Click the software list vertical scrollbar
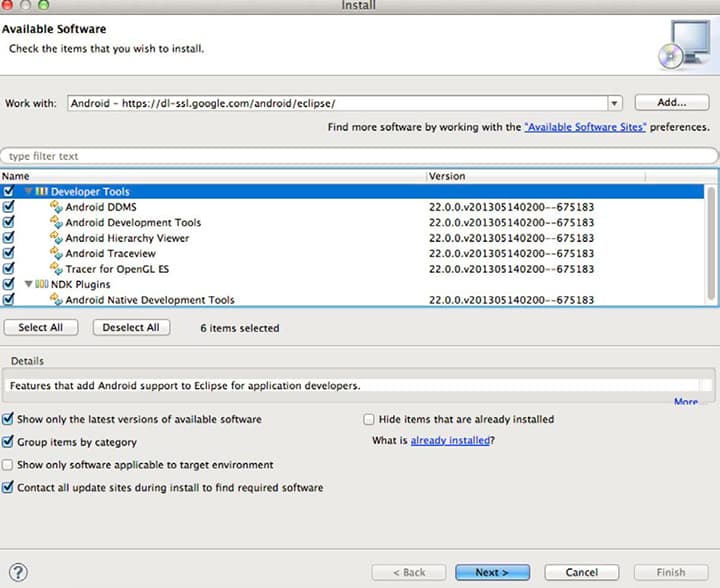The image size is (720, 588). click(x=711, y=243)
